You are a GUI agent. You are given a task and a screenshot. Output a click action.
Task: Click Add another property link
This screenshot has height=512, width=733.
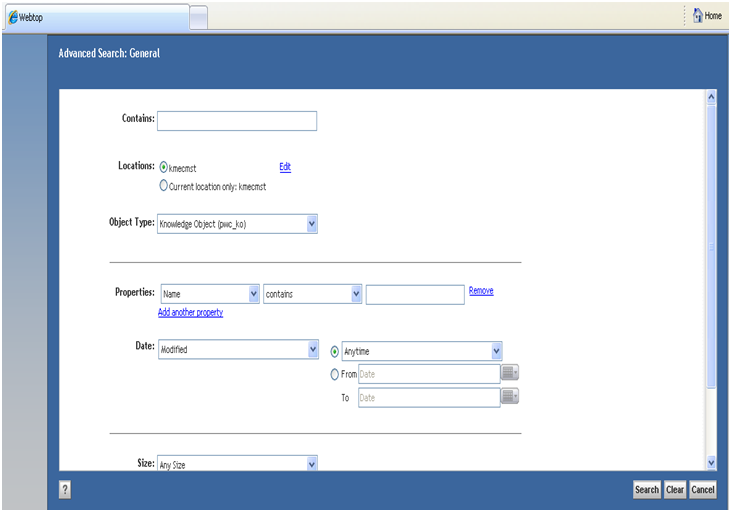tap(190, 312)
